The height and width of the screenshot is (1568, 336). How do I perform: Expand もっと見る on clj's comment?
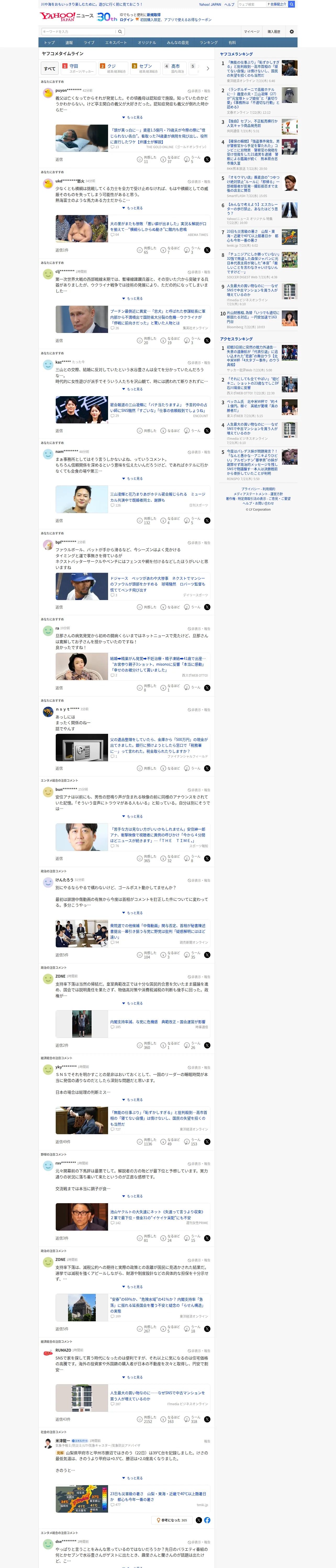point(132,298)
